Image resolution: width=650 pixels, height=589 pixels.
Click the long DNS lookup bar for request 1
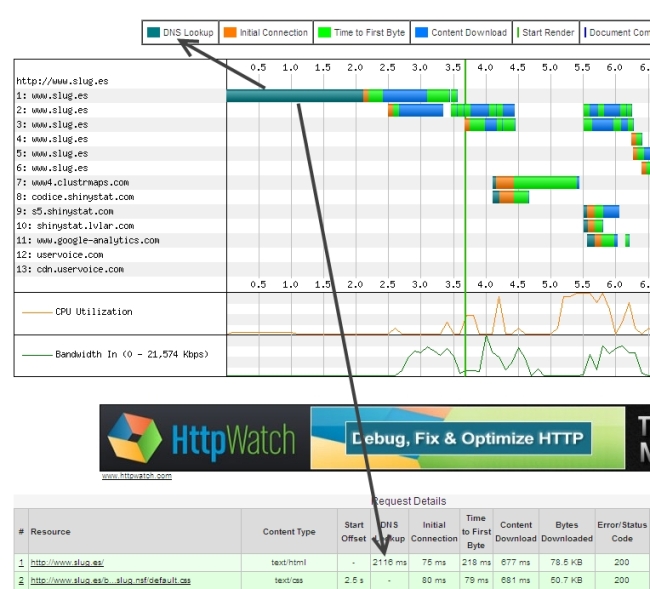coord(295,96)
